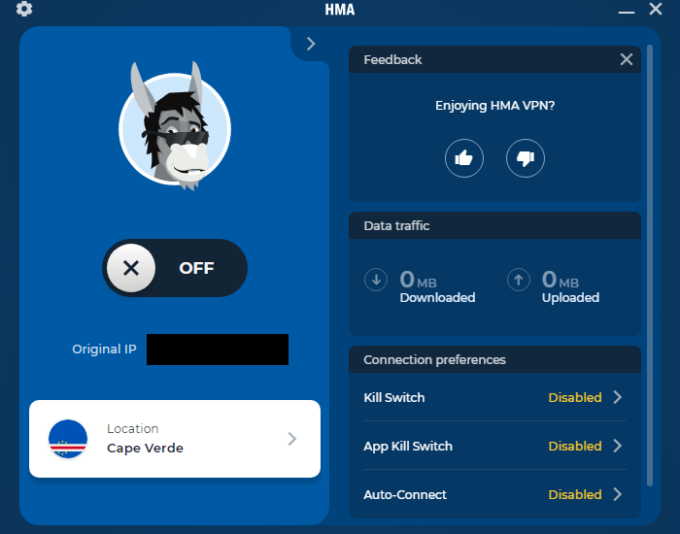Expand Kill Switch settings chevron
Viewport: 680px width, 534px height.
tap(618, 397)
